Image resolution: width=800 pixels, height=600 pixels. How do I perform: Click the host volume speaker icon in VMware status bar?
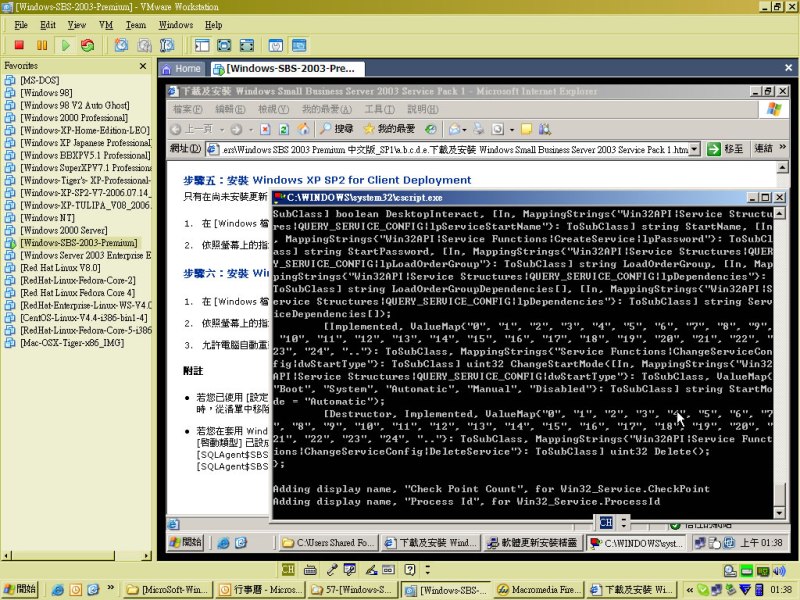tap(779, 570)
